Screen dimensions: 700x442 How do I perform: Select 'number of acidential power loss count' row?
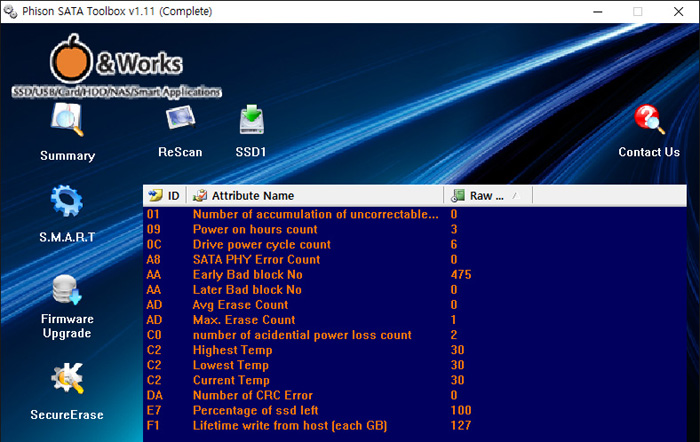click(x=415, y=335)
